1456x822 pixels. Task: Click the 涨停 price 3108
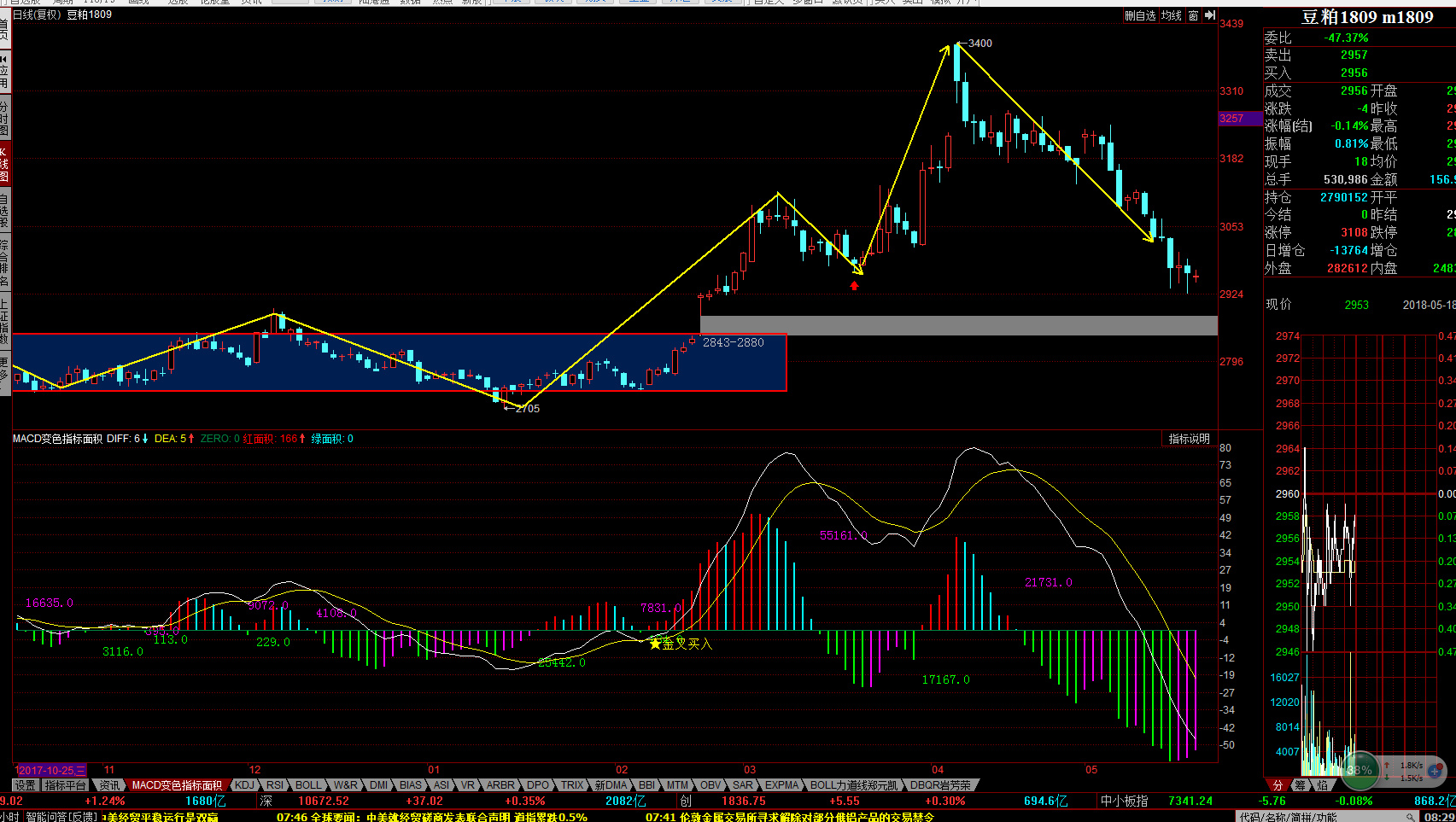click(1354, 233)
